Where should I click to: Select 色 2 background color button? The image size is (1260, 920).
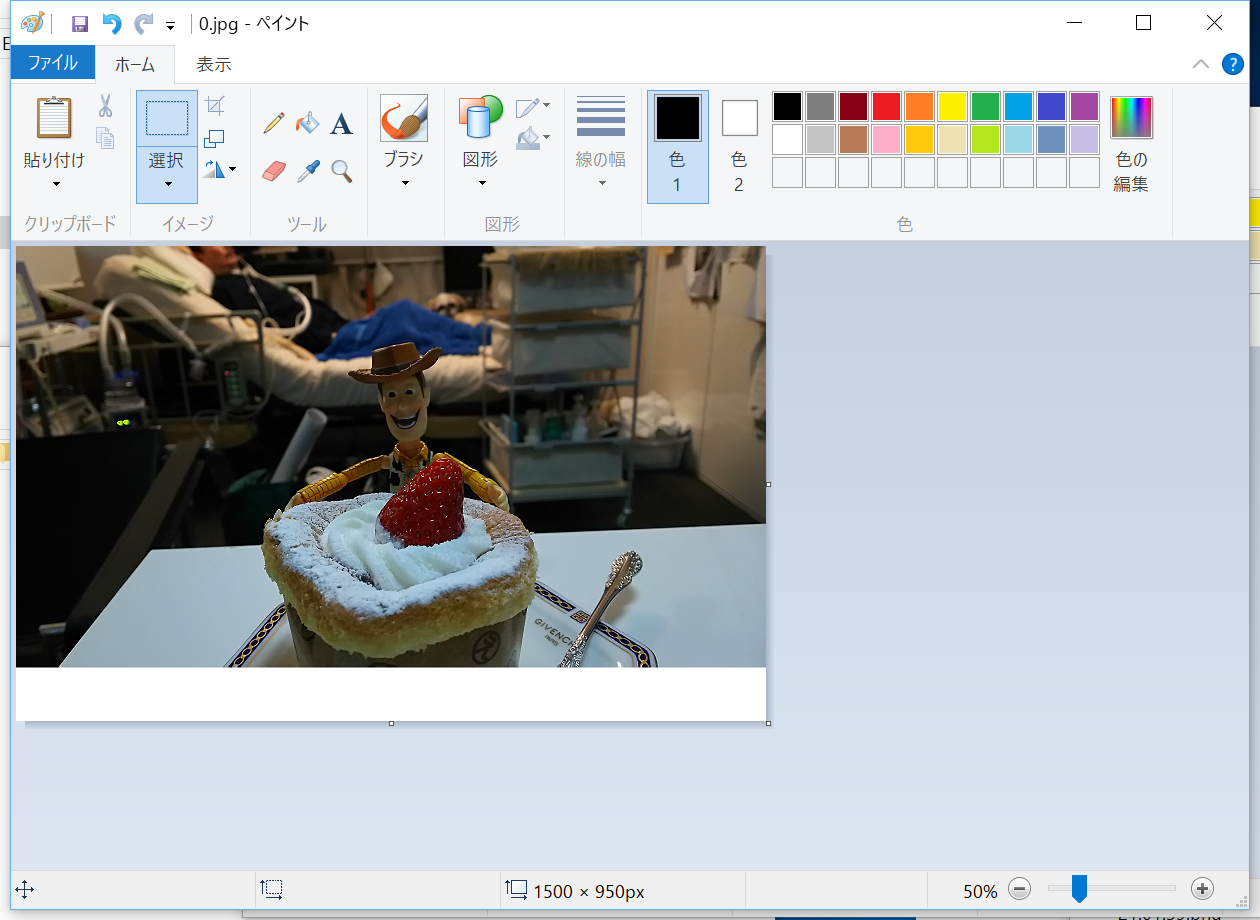click(739, 147)
